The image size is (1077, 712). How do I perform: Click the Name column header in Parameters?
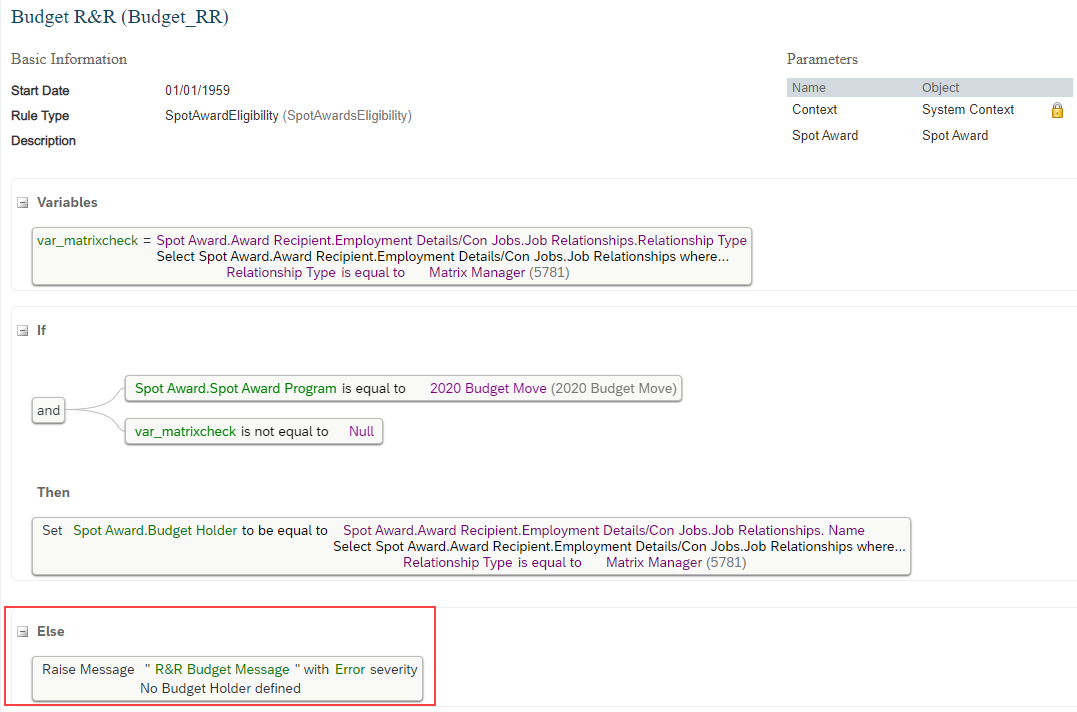809,88
